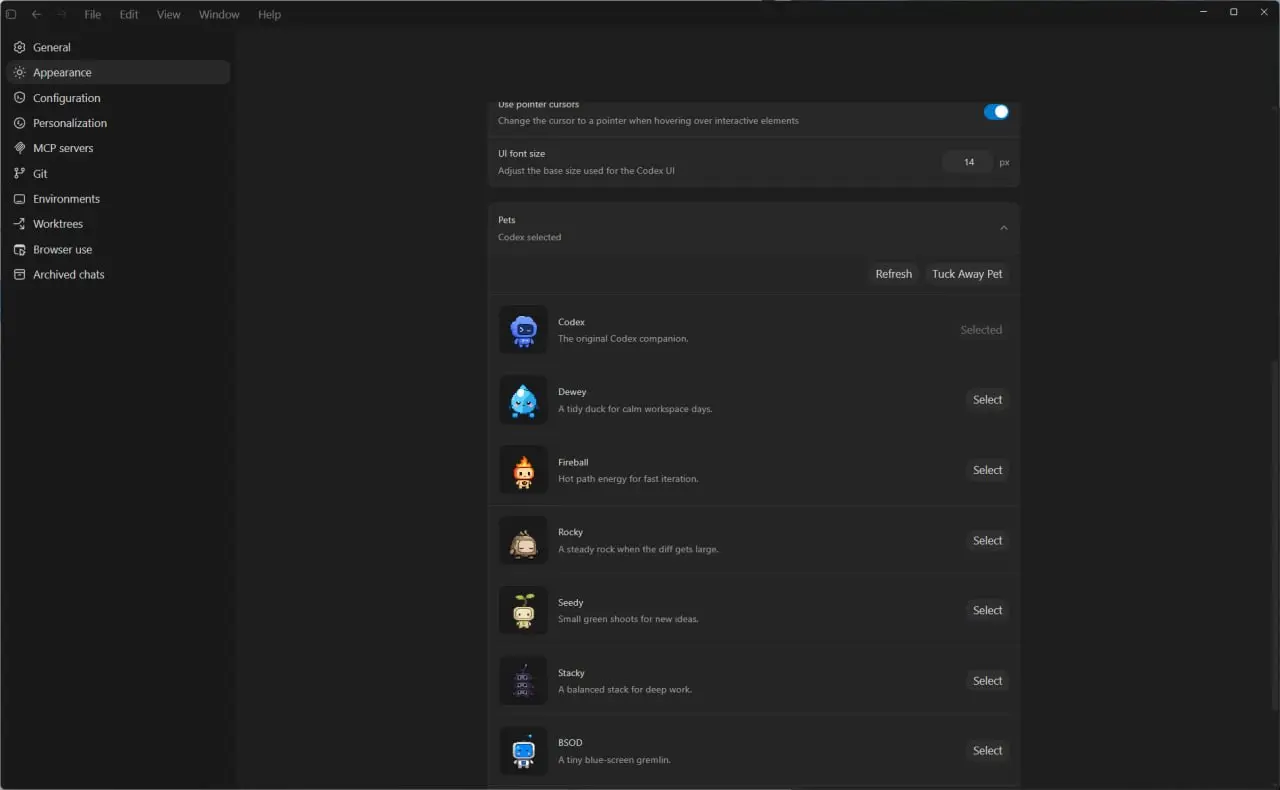
Task: Click the Codex pet avatar thumbnail
Action: click(x=523, y=330)
